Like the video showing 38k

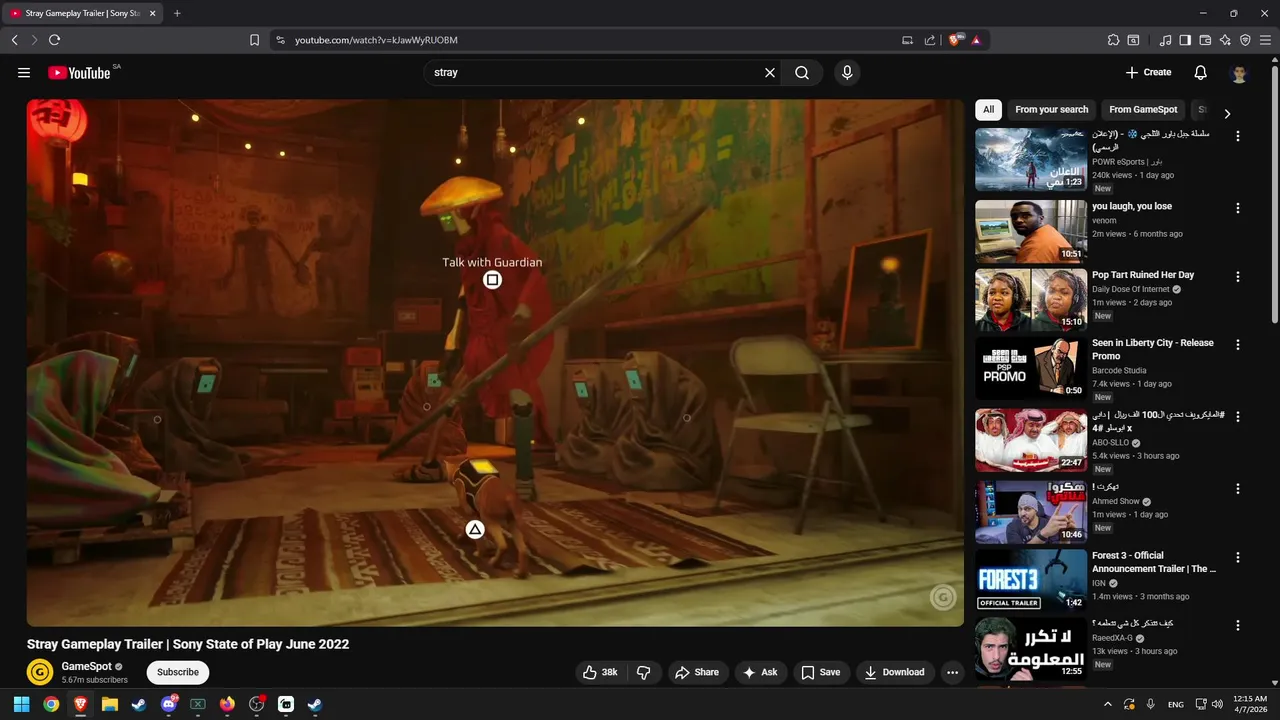pos(600,672)
